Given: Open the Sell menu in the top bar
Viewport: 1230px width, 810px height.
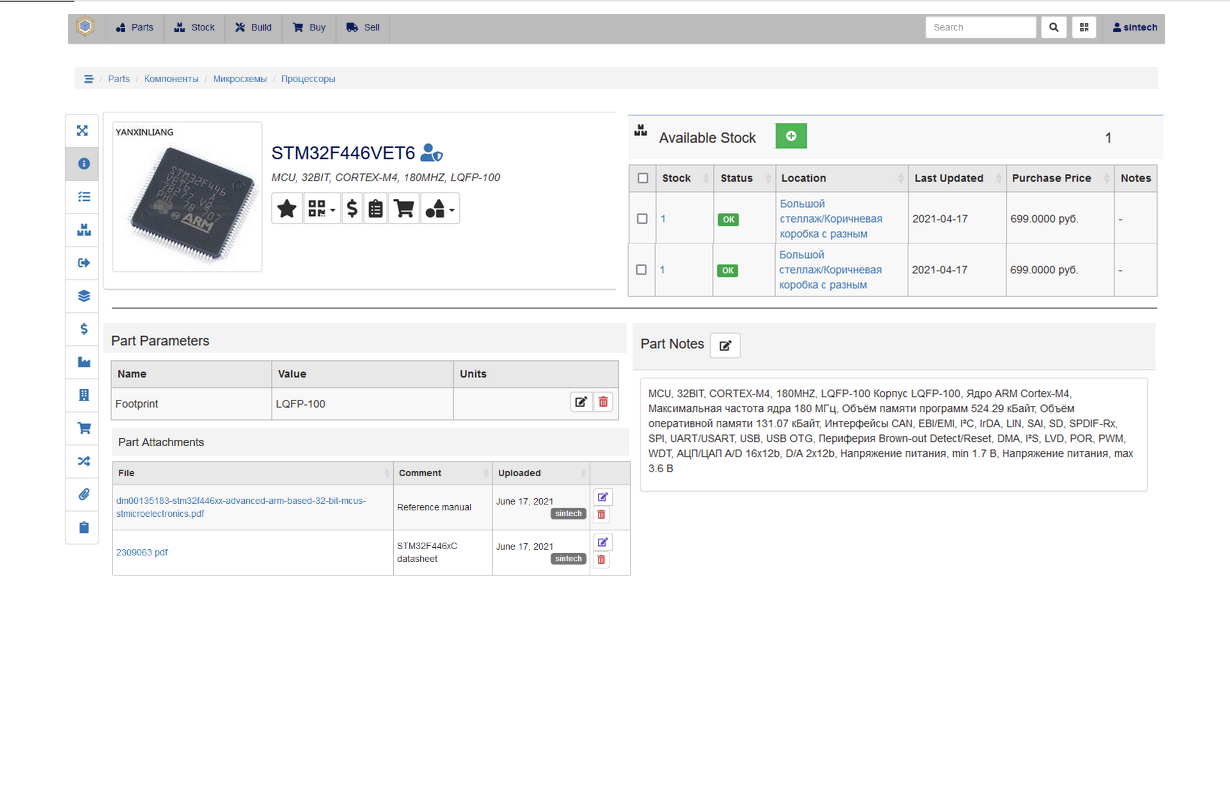Looking at the screenshot, I should [x=362, y=27].
